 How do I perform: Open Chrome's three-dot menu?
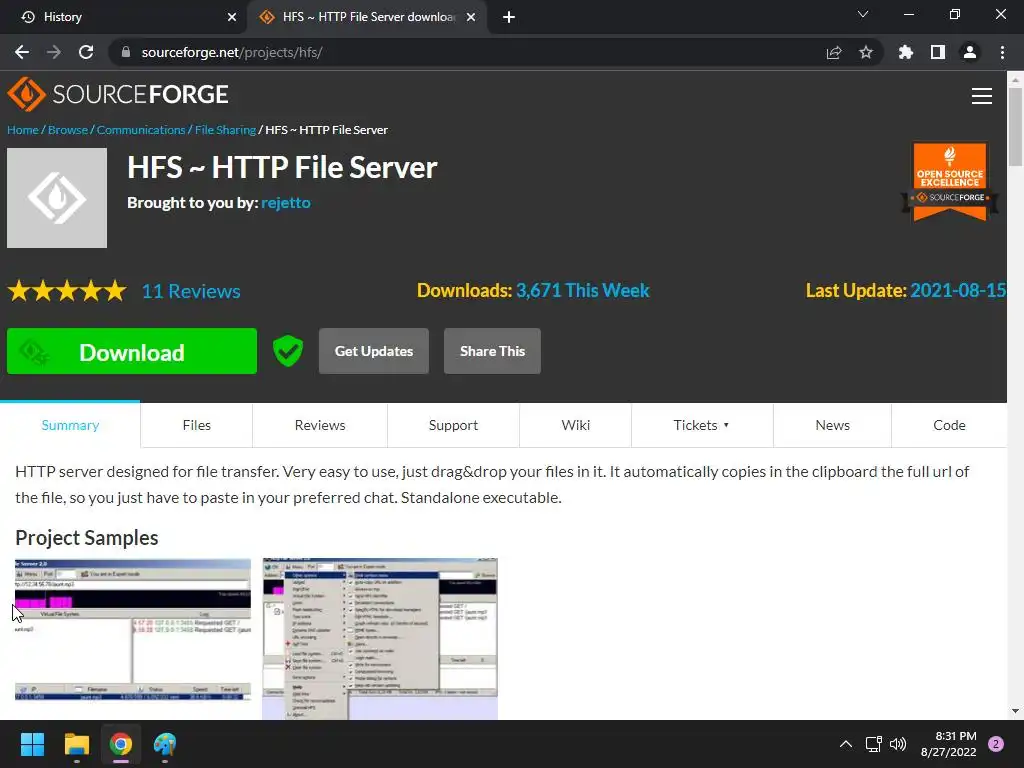[1002, 52]
